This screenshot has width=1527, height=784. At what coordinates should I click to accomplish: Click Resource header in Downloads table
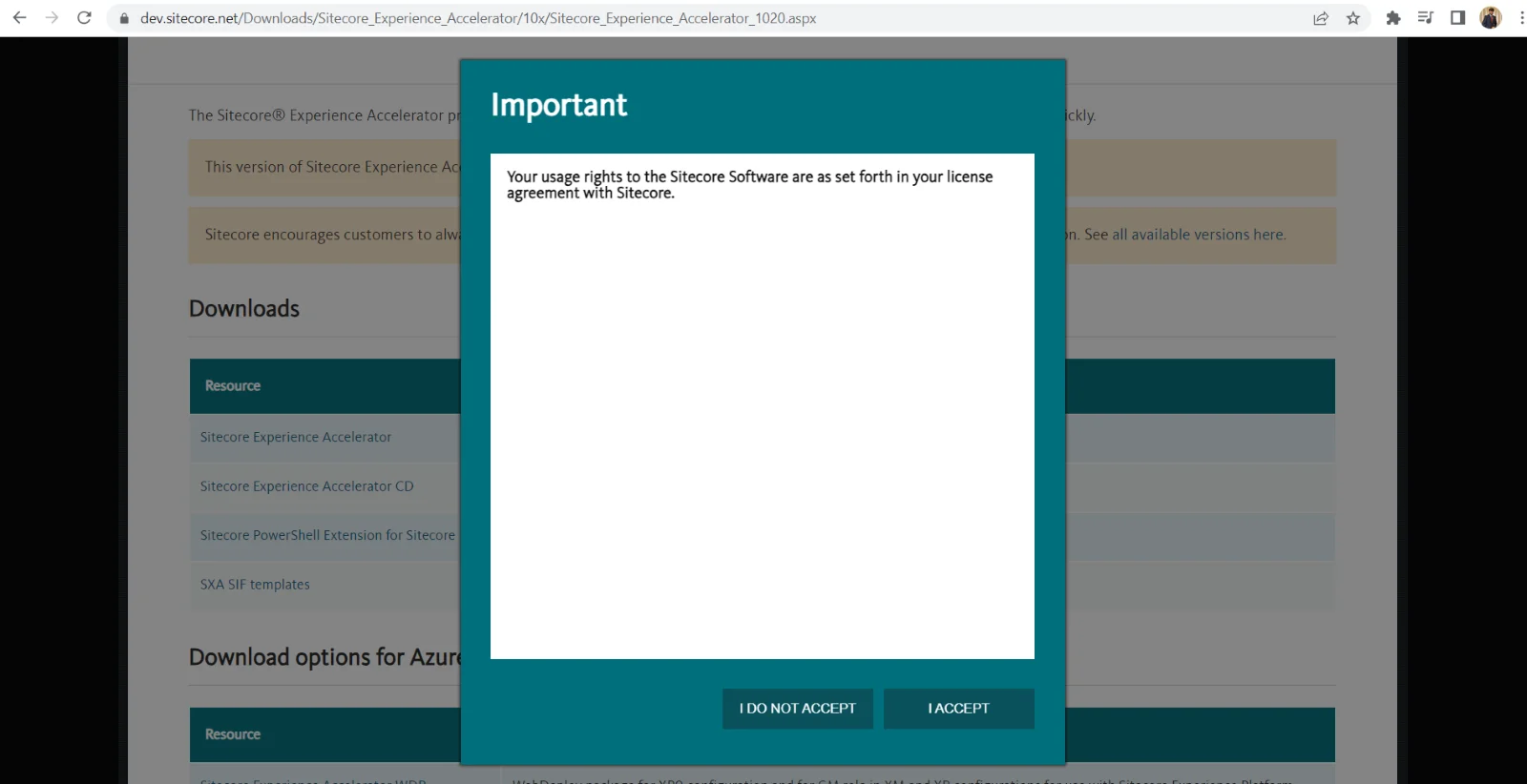(x=233, y=386)
